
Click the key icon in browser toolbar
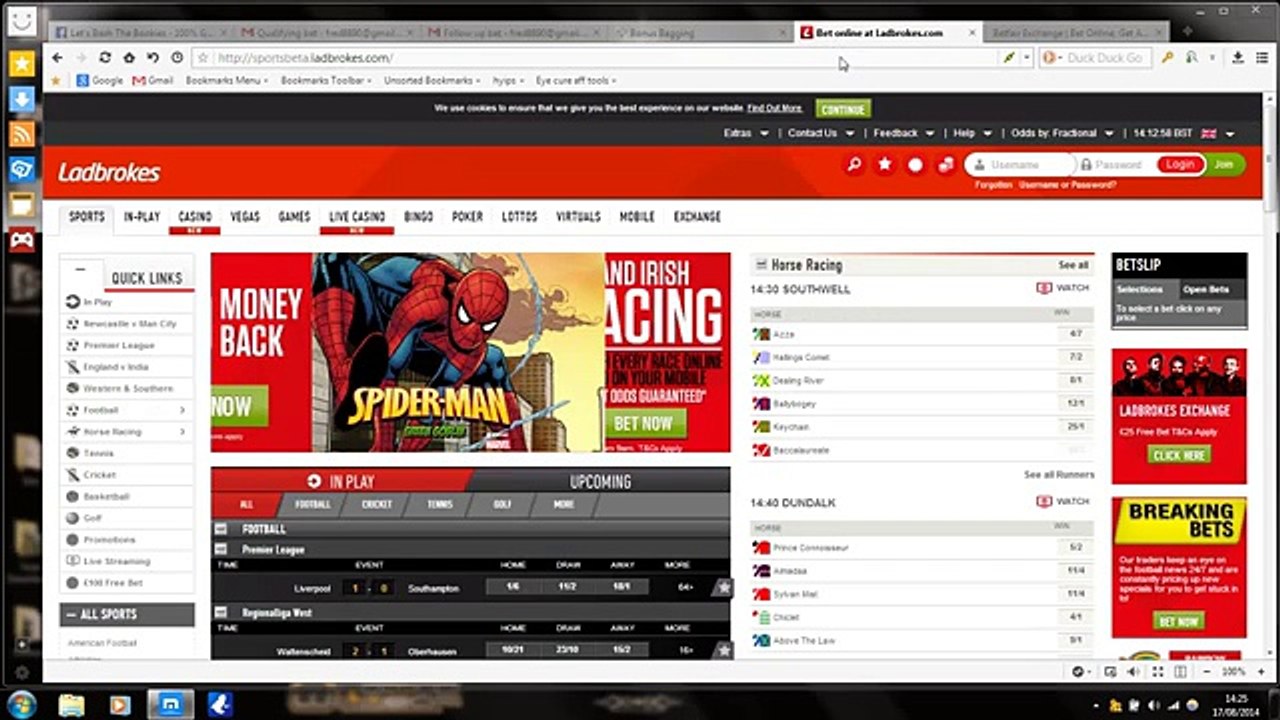1167,58
